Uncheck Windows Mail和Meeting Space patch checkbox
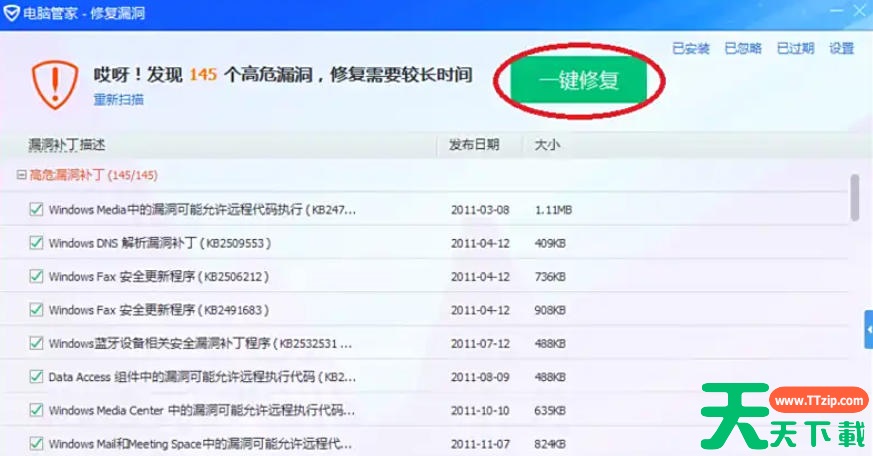Viewport: 873px width, 456px height. [x=36, y=443]
